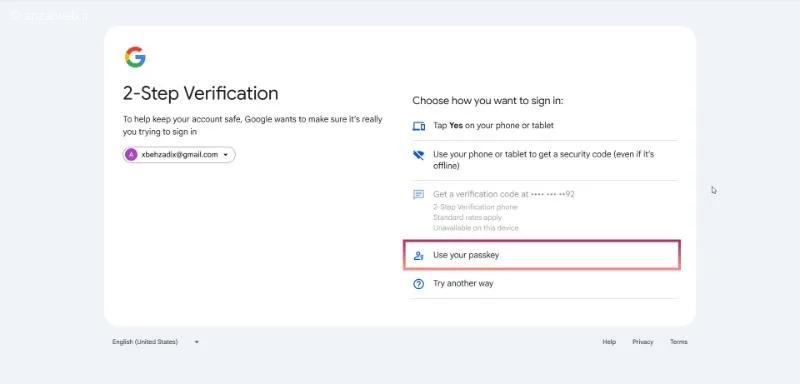800x384 pixels.
Task: Expand the English (United States) language selector
Action: [x=156, y=342]
